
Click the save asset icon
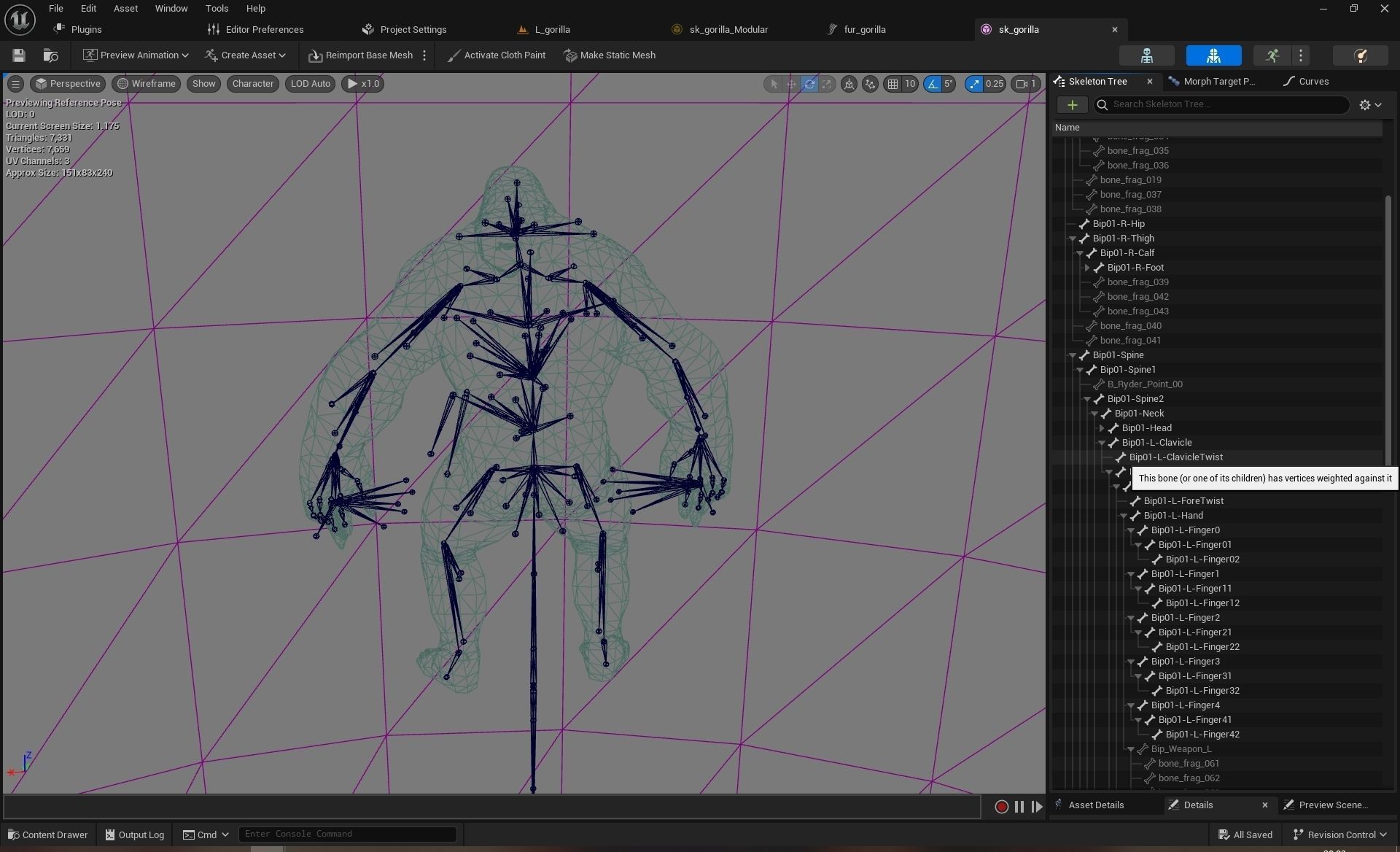point(19,55)
